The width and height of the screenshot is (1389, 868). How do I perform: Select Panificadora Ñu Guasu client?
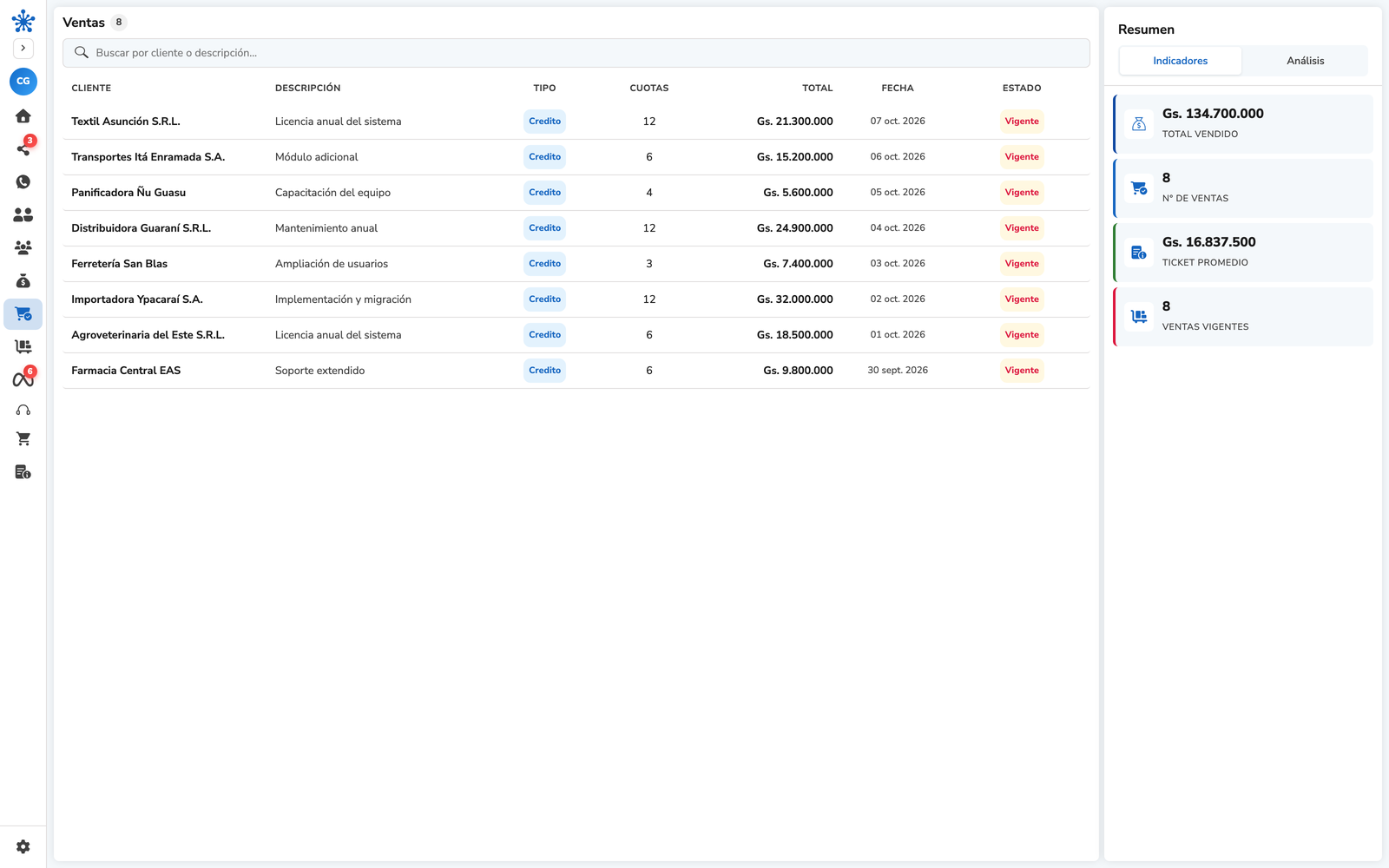click(128, 193)
